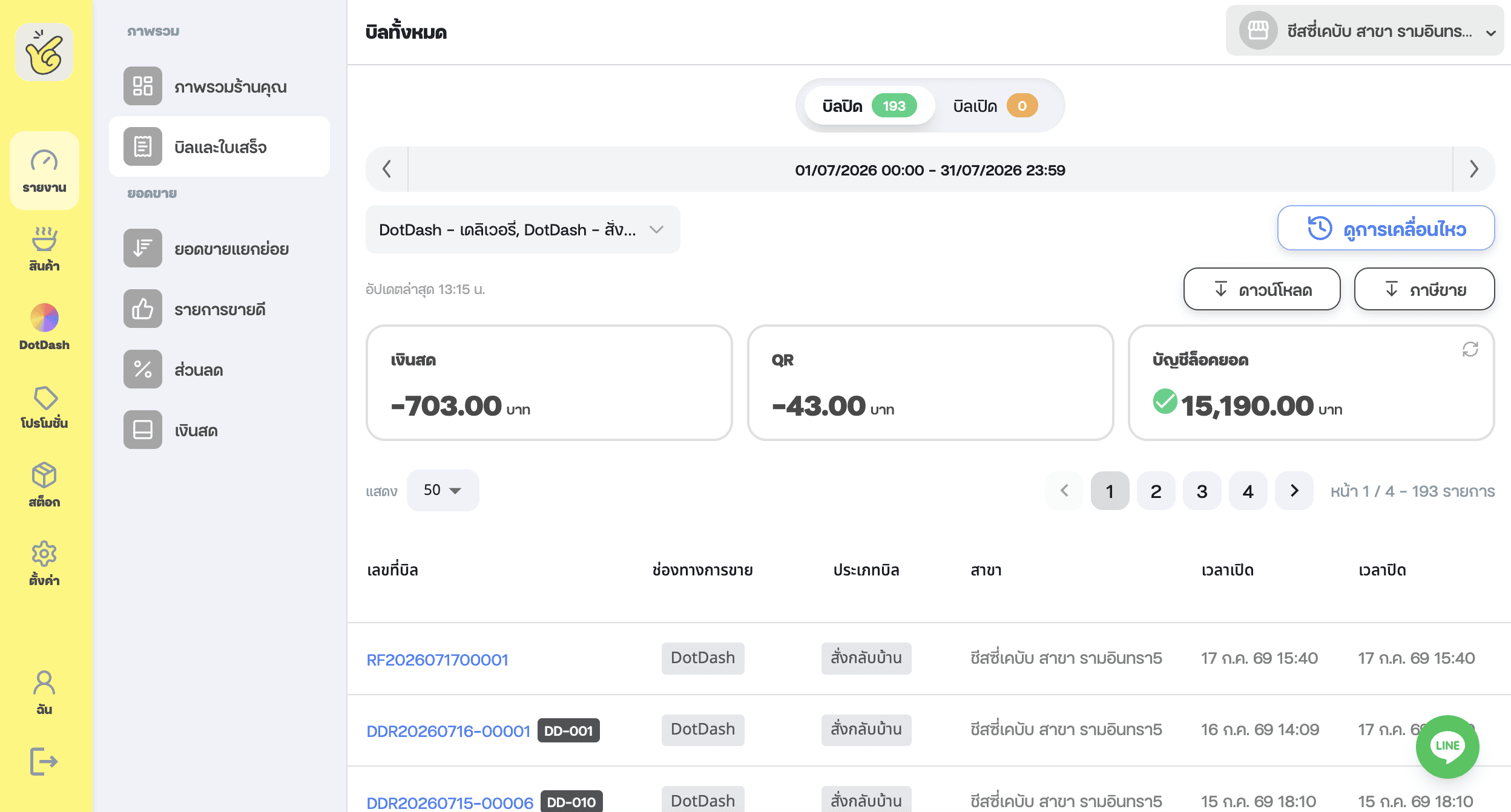Open bill RF2026071700001
This screenshot has width=1511, height=812.
click(437, 660)
